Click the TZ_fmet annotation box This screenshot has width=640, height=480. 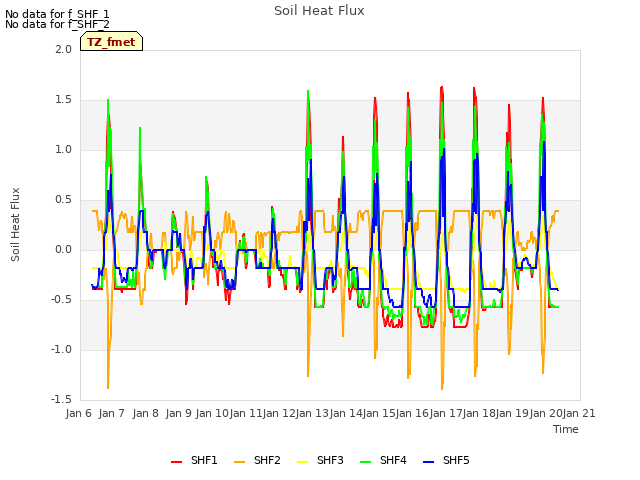coord(111,41)
